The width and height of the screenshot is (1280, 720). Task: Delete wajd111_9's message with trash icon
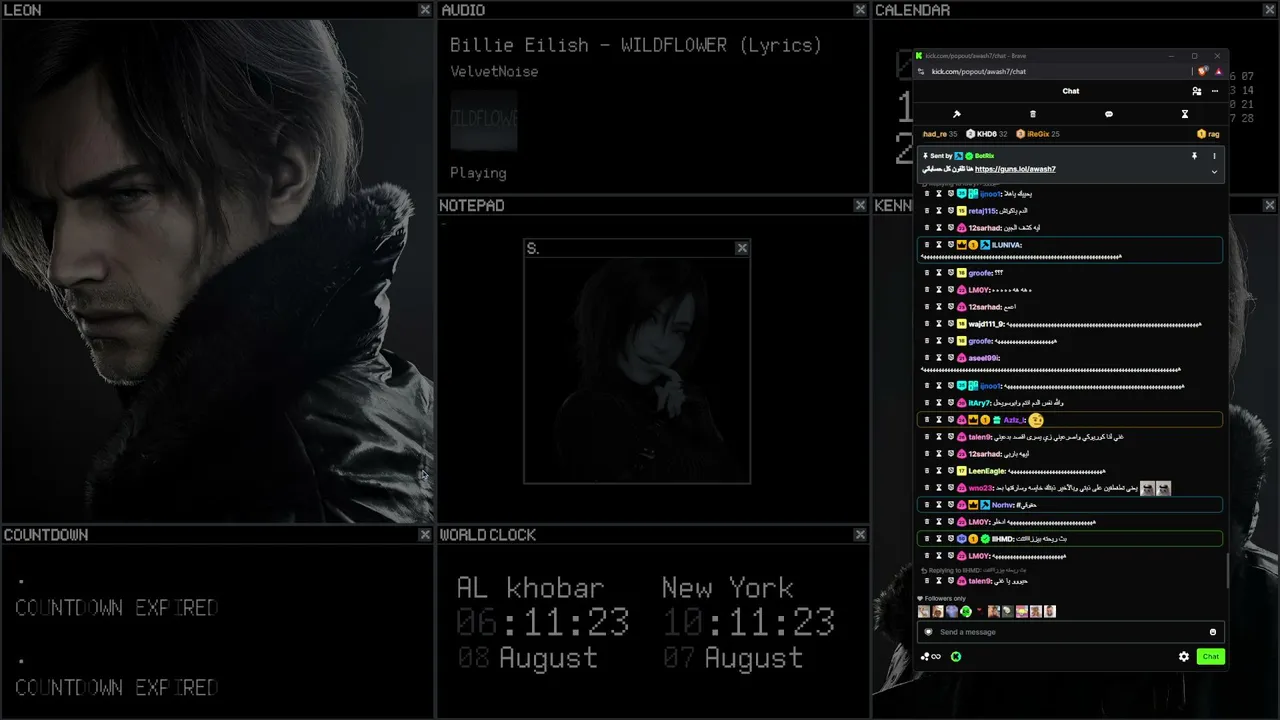(x=927, y=324)
